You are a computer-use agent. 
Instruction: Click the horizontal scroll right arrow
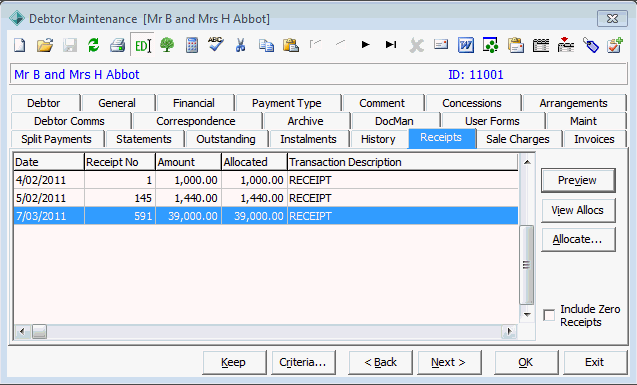point(509,332)
